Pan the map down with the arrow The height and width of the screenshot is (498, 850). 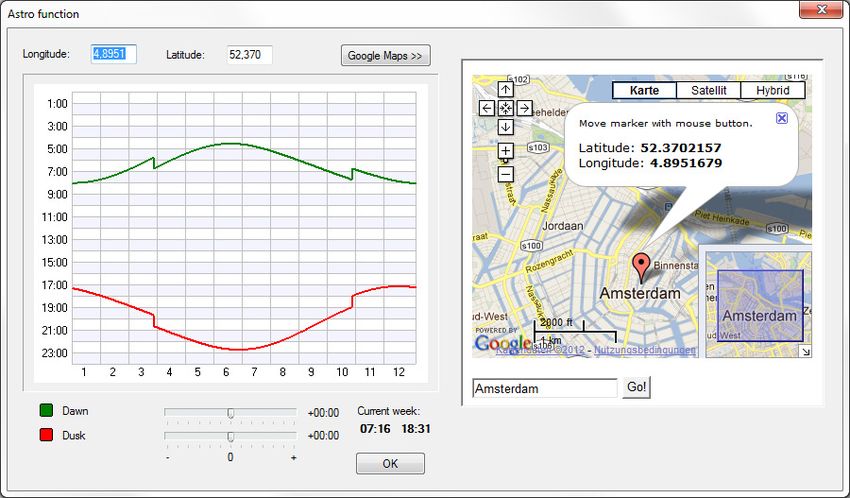click(505, 127)
